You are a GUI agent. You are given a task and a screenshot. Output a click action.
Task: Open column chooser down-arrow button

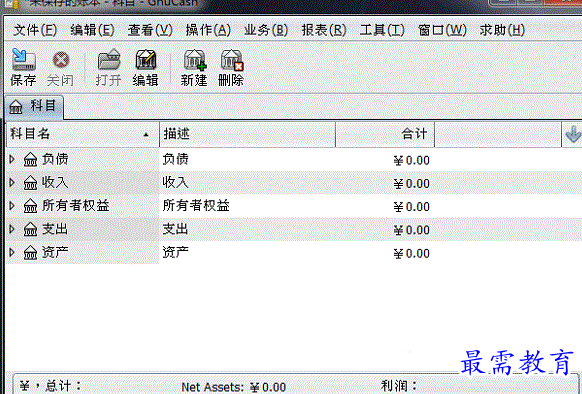point(573,134)
